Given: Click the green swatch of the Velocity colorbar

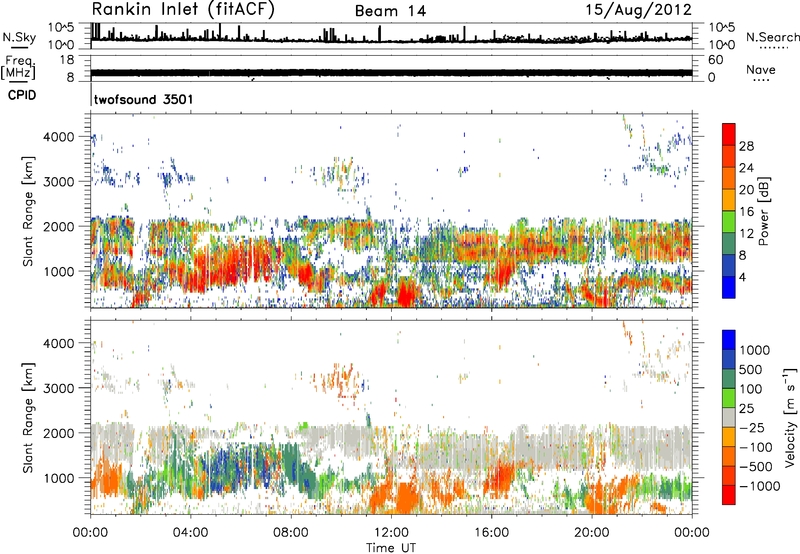Looking at the screenshot, I should tap(729, 398).
